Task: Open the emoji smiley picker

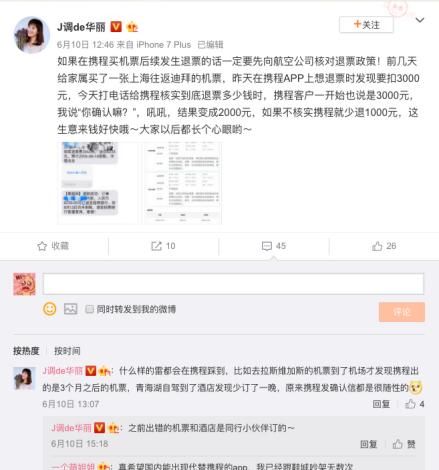Action: 50,309
